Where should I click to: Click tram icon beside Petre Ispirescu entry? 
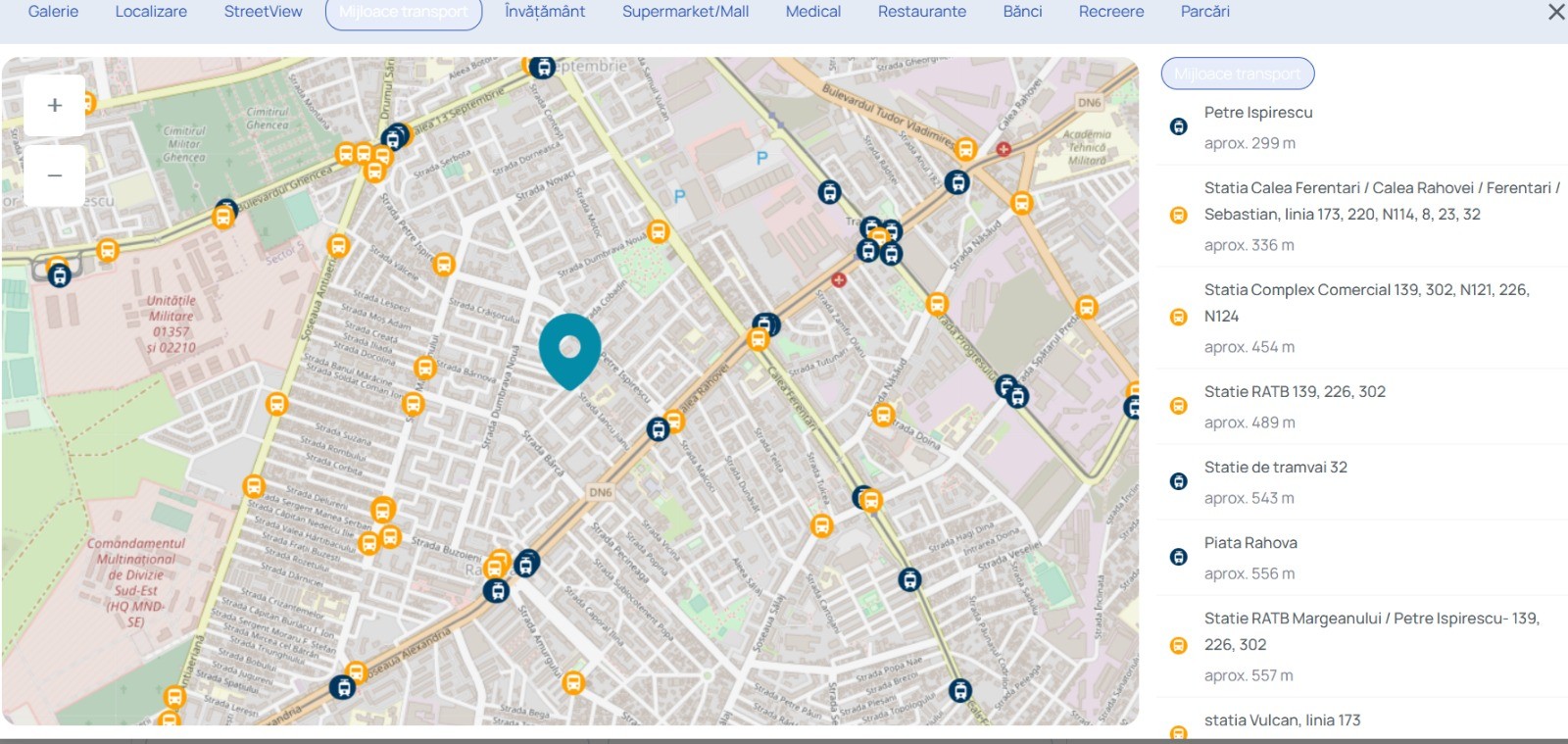pyautogui.click(x=1179, y=126)
